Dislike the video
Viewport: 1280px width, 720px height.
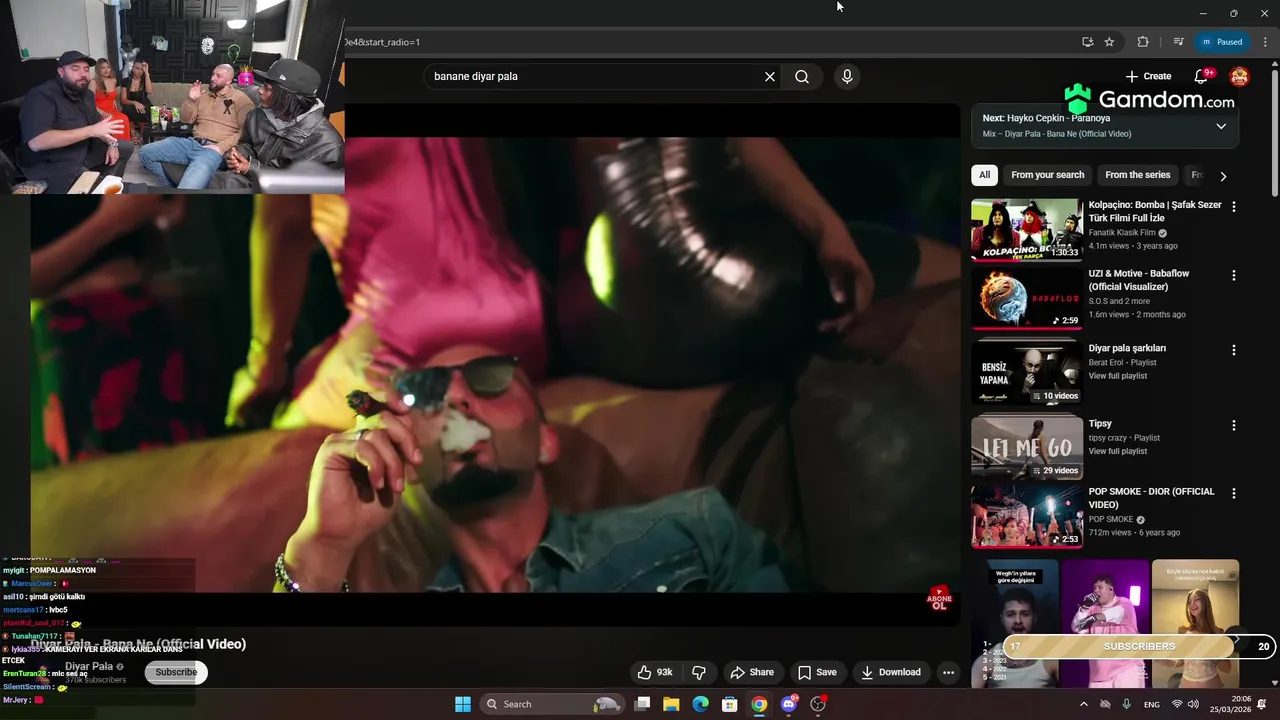[699, 672]
